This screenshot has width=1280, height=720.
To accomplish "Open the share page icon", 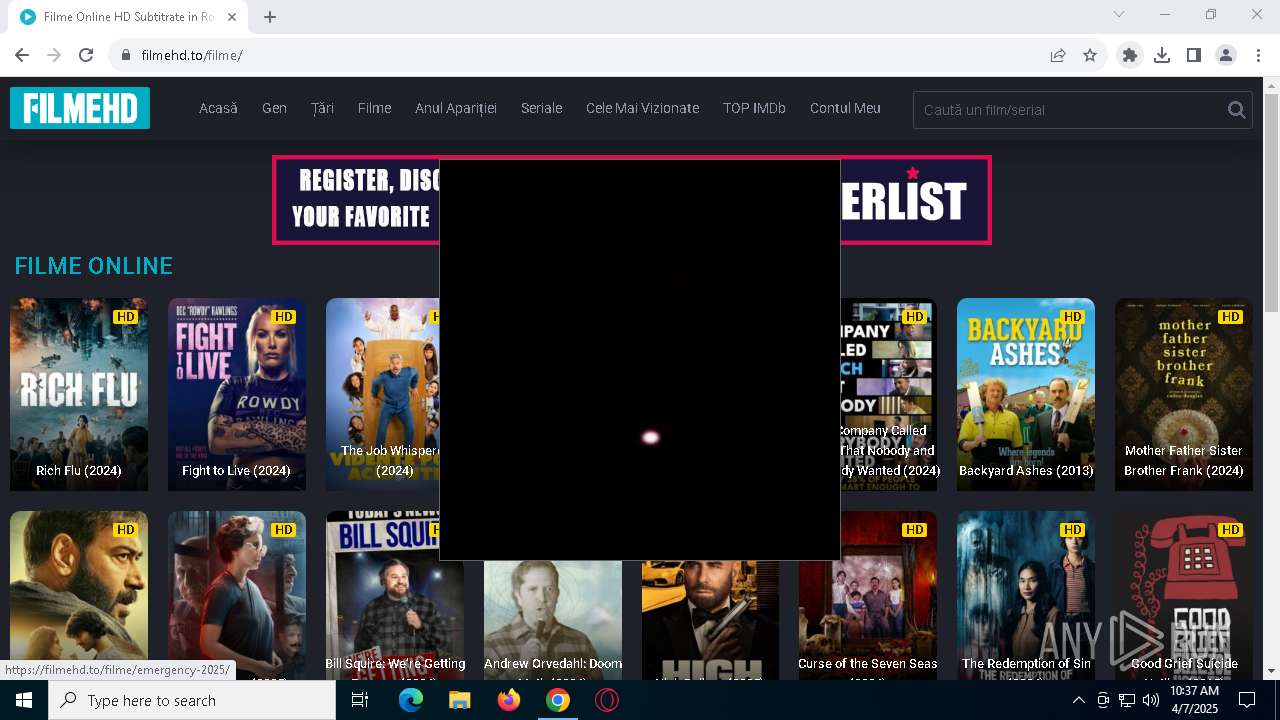I will (1058, 55).
